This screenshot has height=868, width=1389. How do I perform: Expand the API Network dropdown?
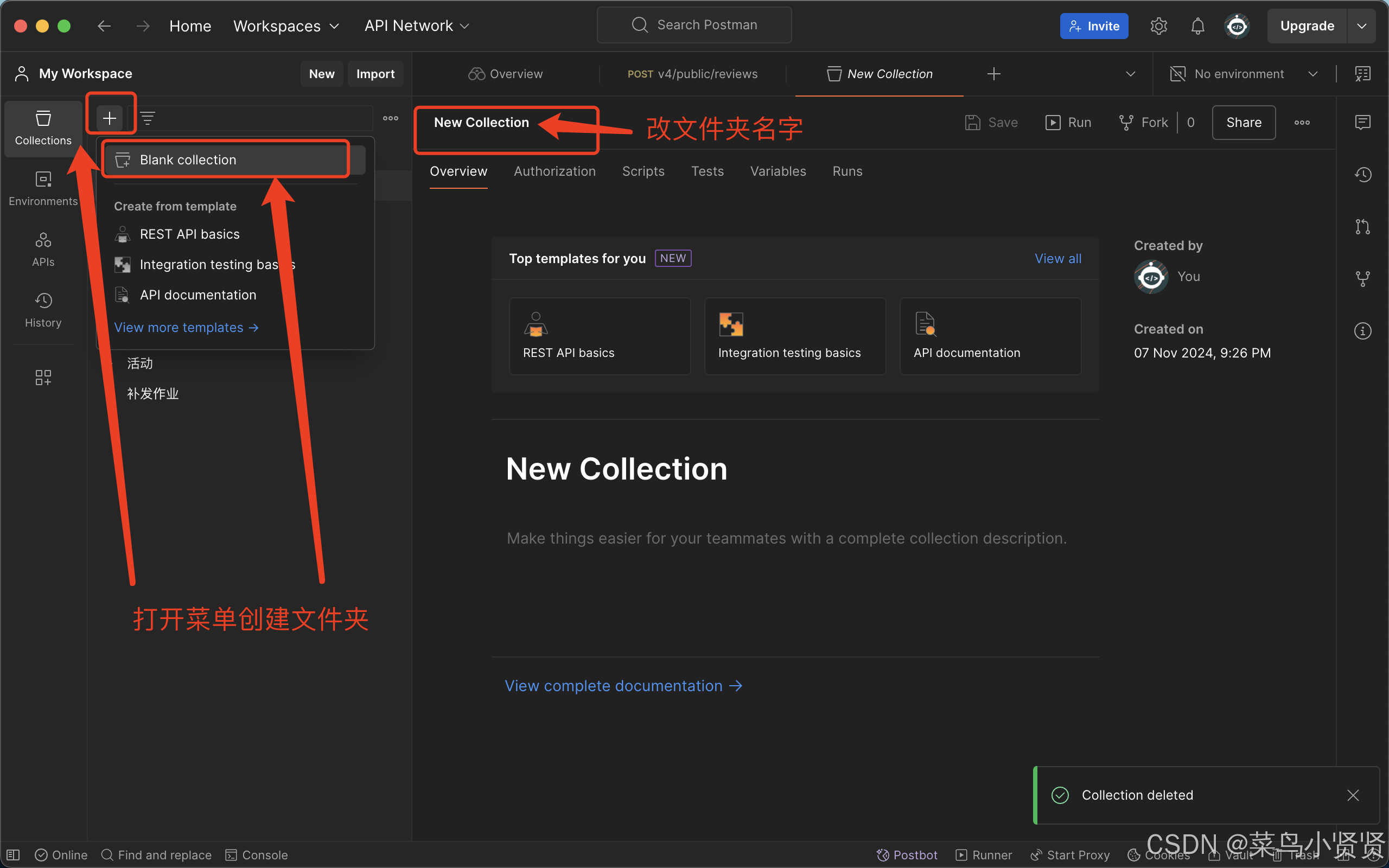point(417,26)
